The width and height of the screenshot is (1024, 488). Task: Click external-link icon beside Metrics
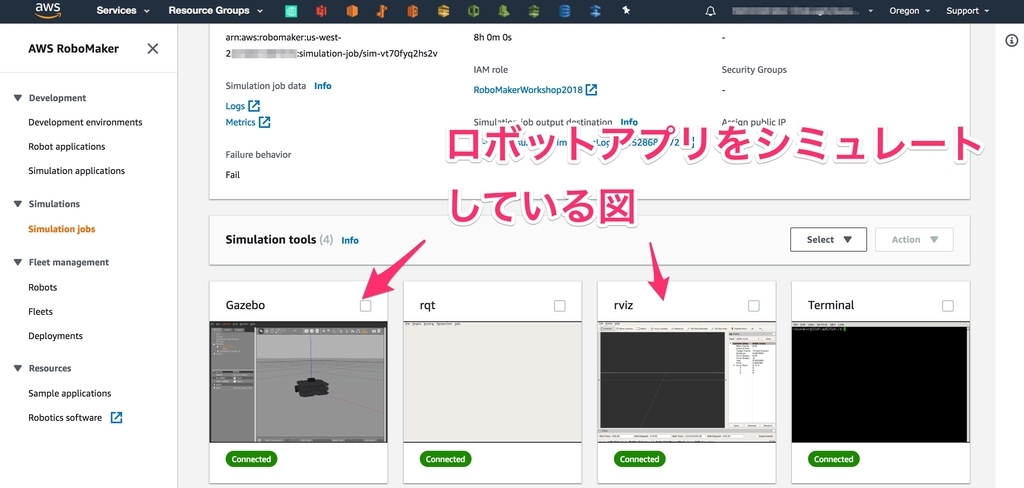[x=264, y=122]
